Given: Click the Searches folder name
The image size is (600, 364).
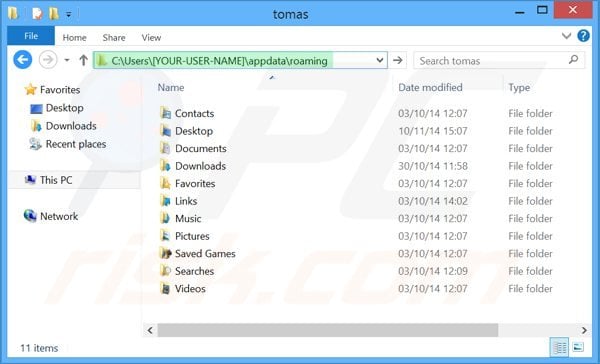Looking at the screenshot, I should (x=194, y=271).
